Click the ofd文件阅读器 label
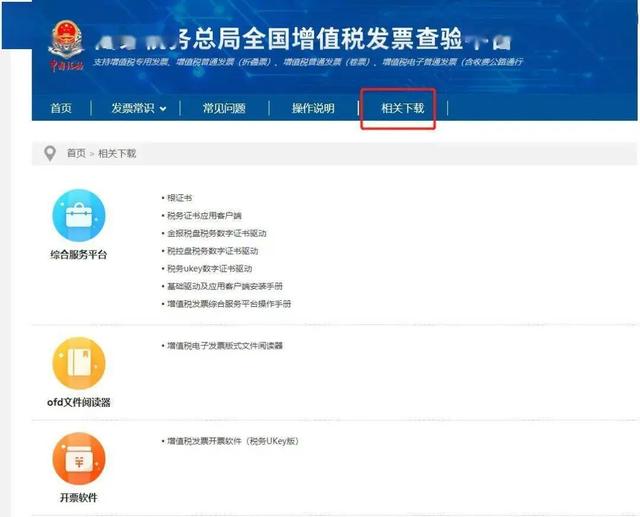Image resolution: width=640 pixels, height=517 pixels. point(79,402)
